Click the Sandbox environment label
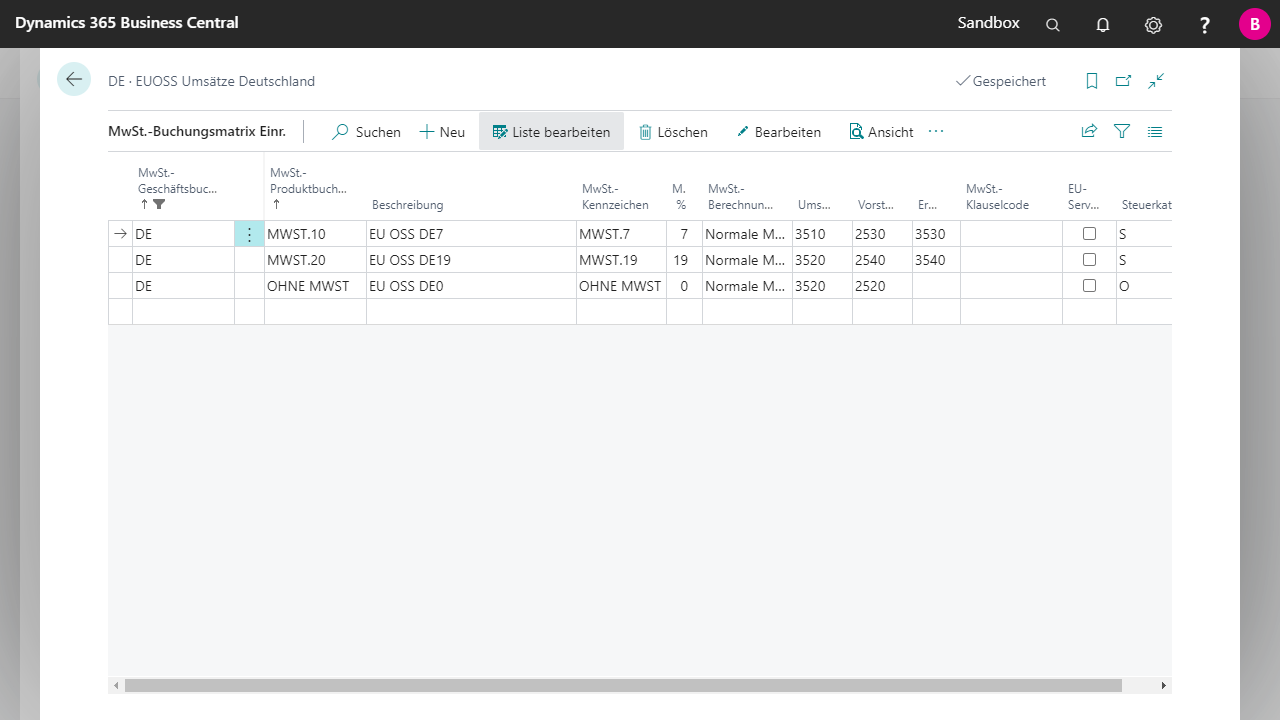Viewport: 1280px width, 720px height. point(989,23)
